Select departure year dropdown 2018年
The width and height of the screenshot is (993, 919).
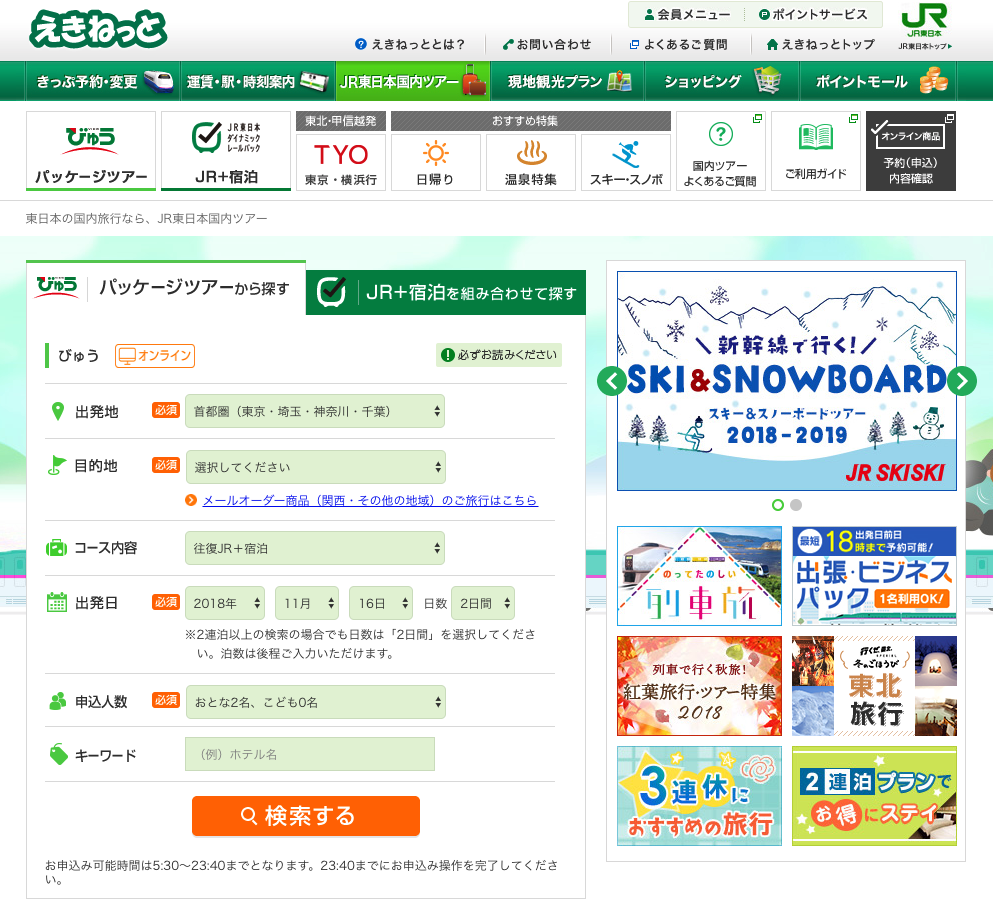click(225, 603)
